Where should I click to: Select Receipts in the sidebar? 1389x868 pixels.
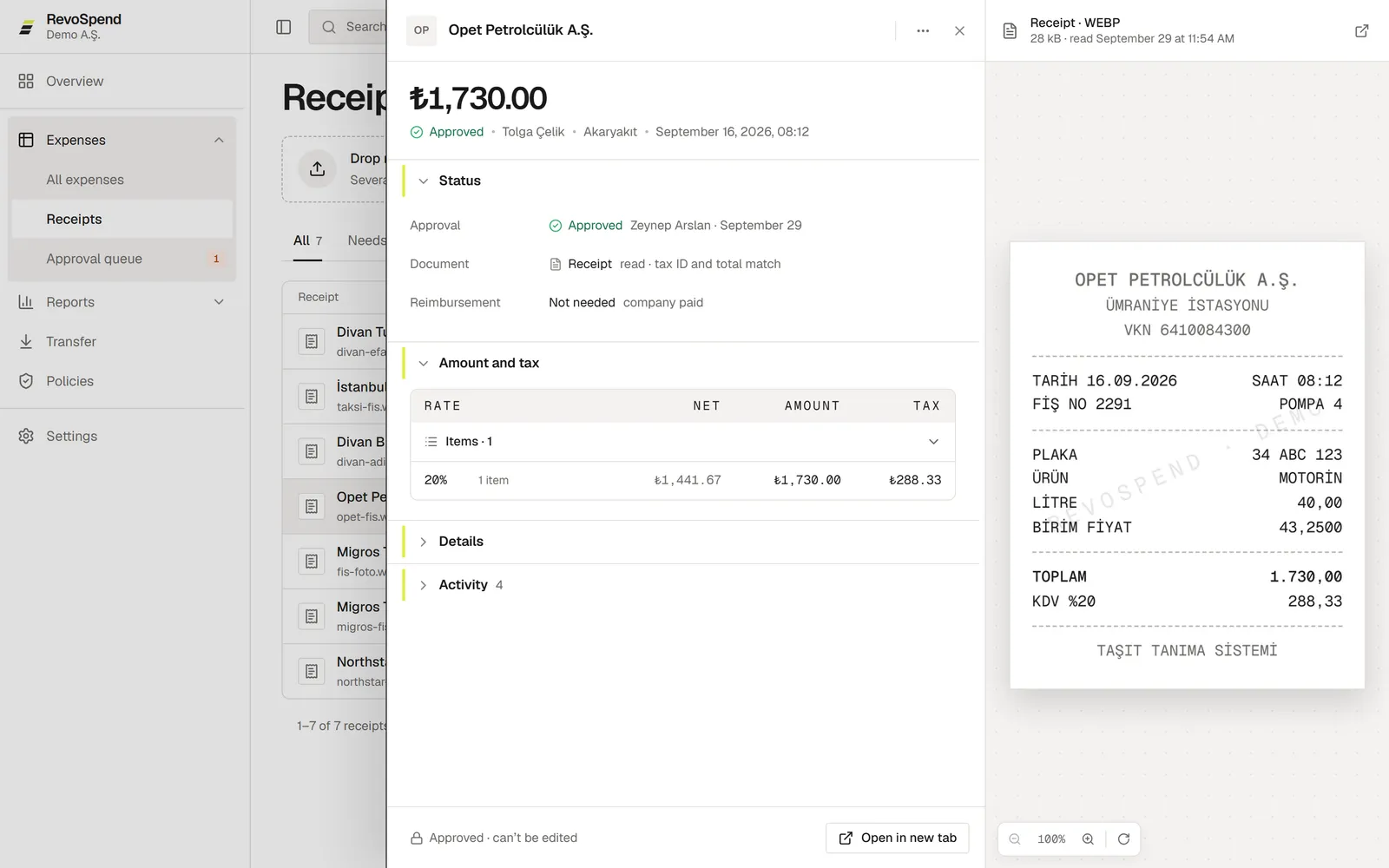[x=122, y=219]
